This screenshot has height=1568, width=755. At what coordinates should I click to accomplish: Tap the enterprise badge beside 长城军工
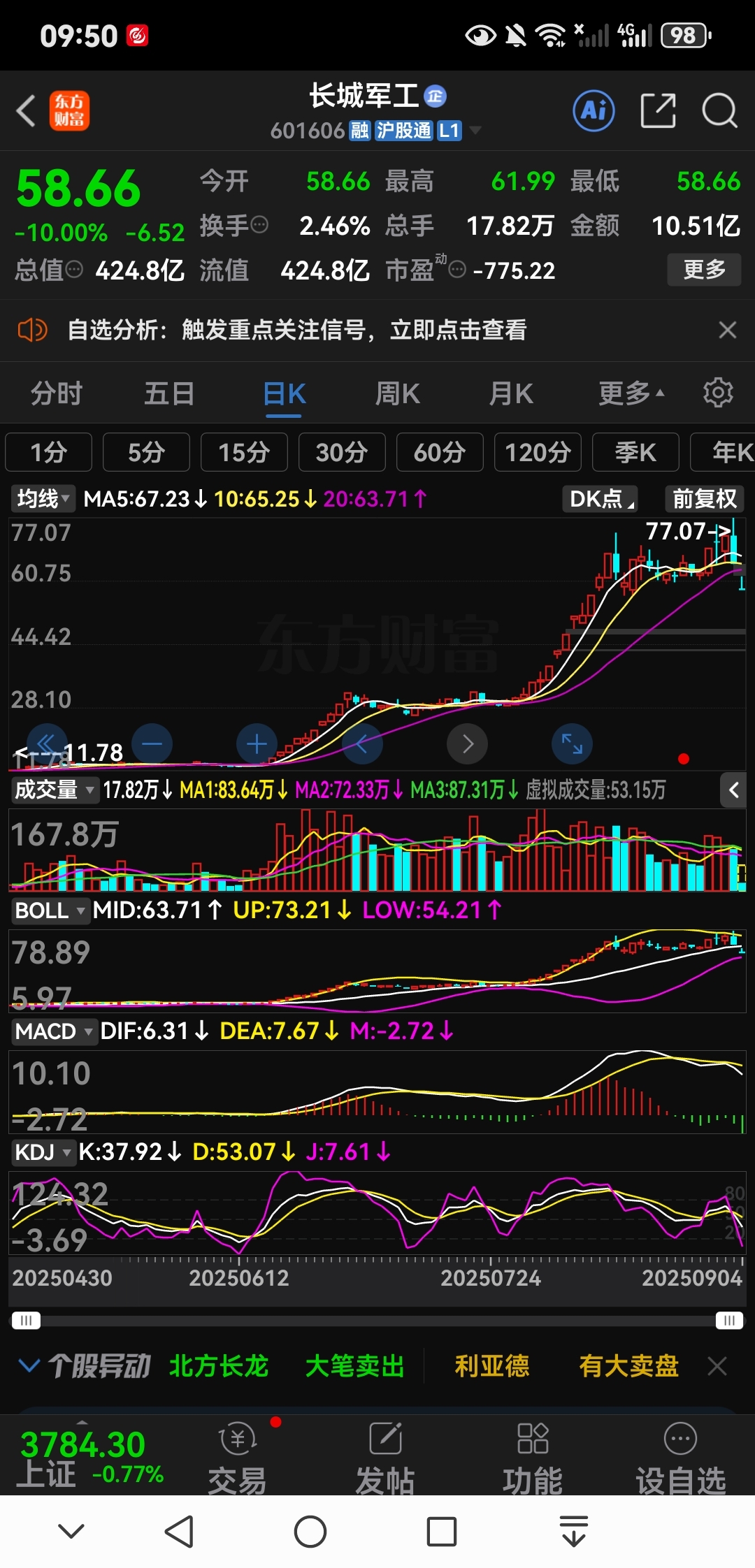click(436, 96)
